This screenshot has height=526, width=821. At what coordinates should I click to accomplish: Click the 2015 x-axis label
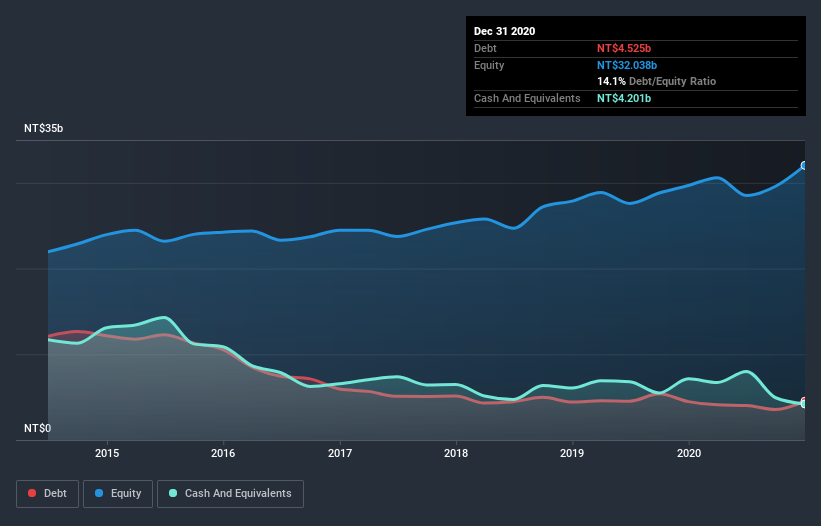[107, 453]
